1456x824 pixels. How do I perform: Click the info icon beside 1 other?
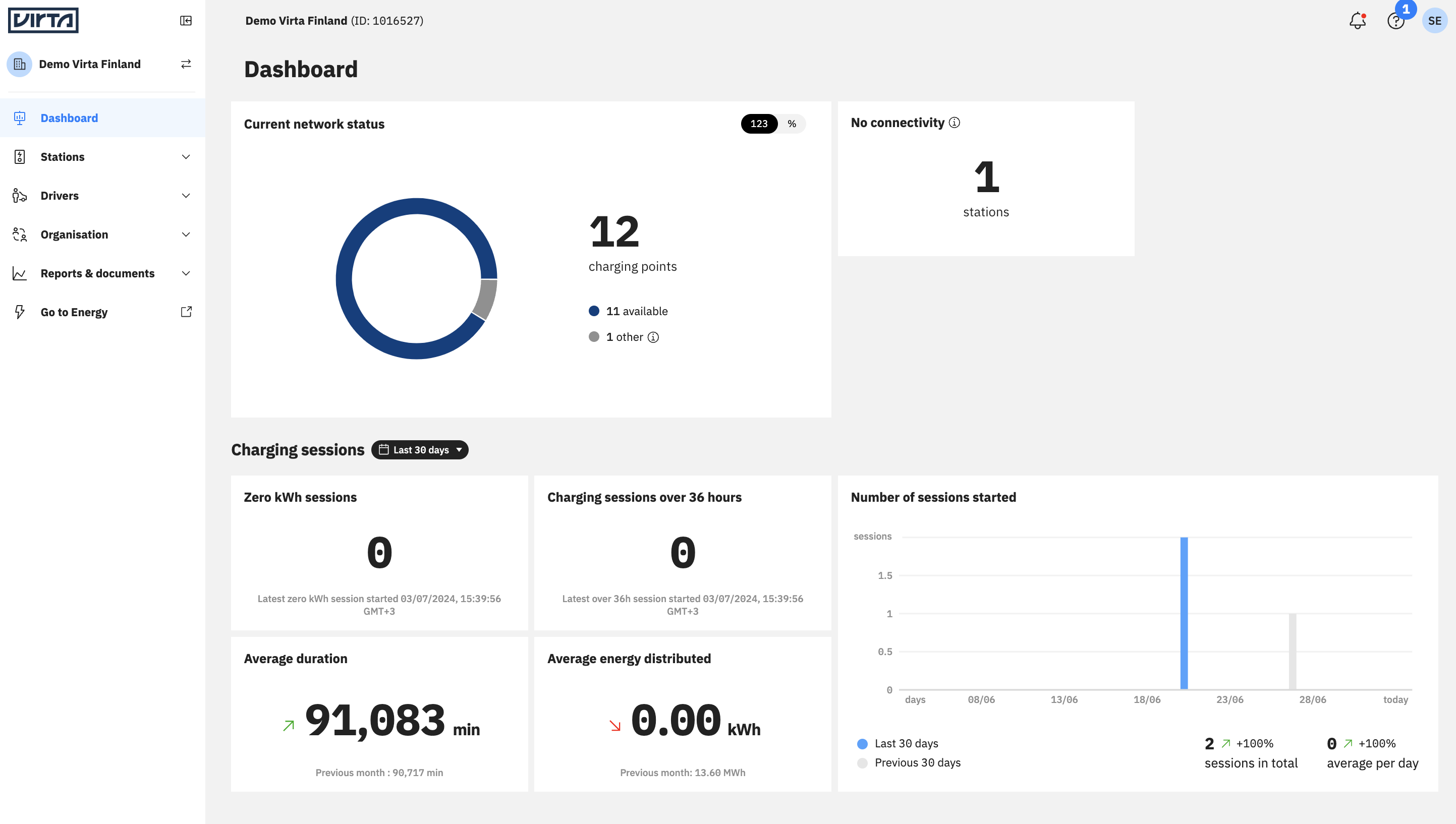pyautogui.click(x=654, y=337)
